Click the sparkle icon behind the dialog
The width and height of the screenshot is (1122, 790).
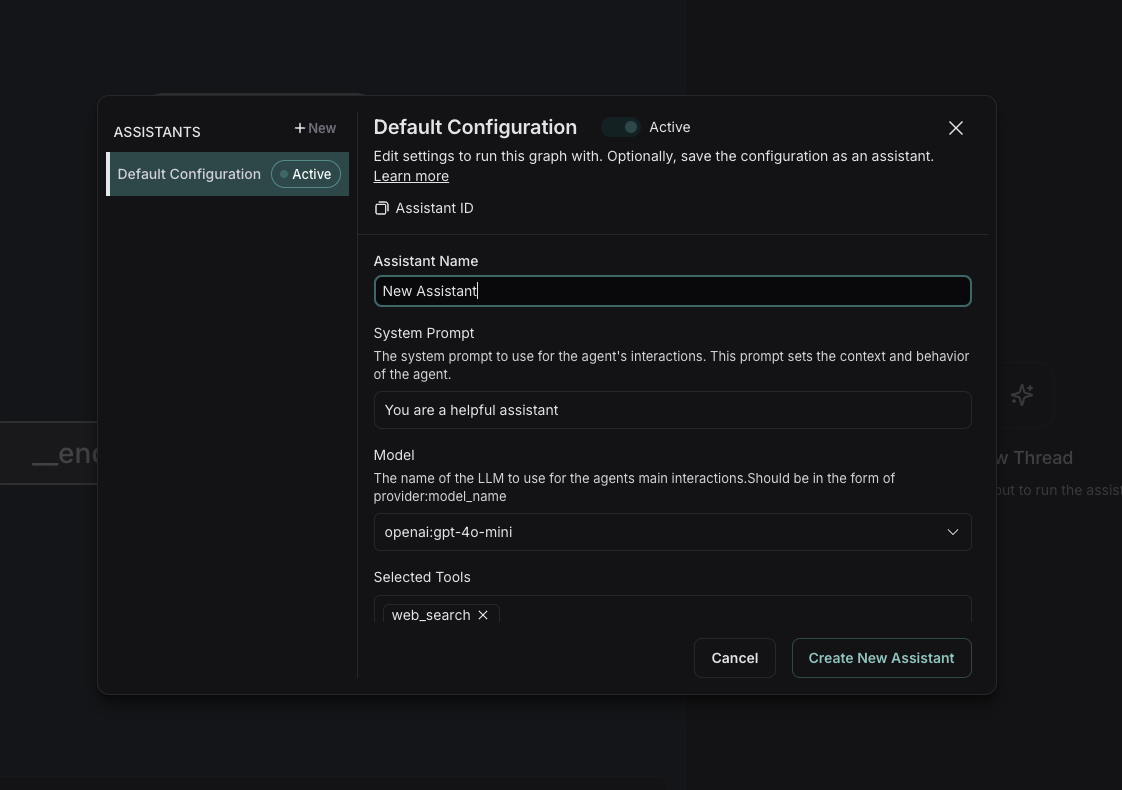point(1021,395)
